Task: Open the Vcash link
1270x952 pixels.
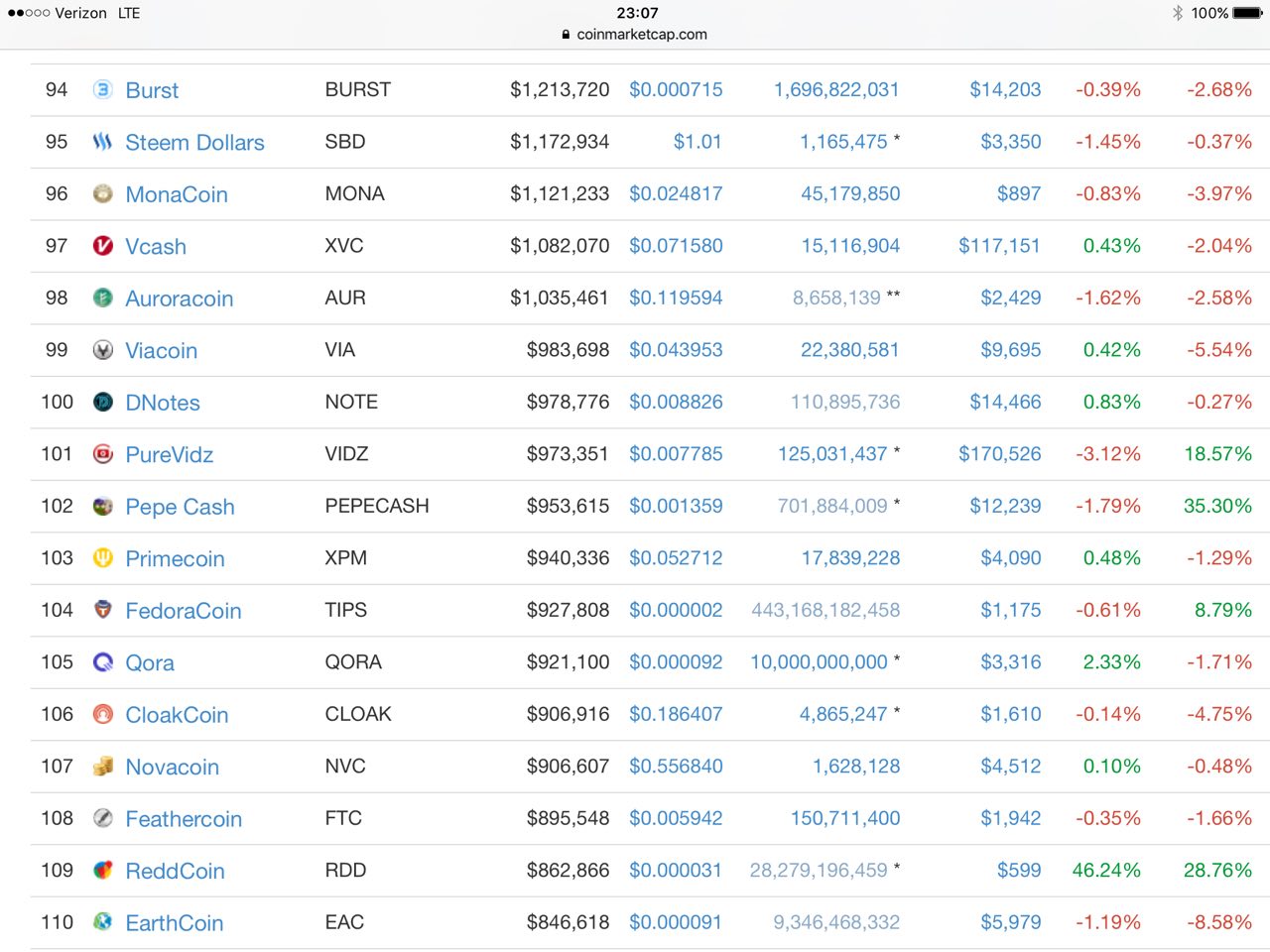Action: click(x=156, y=247)
